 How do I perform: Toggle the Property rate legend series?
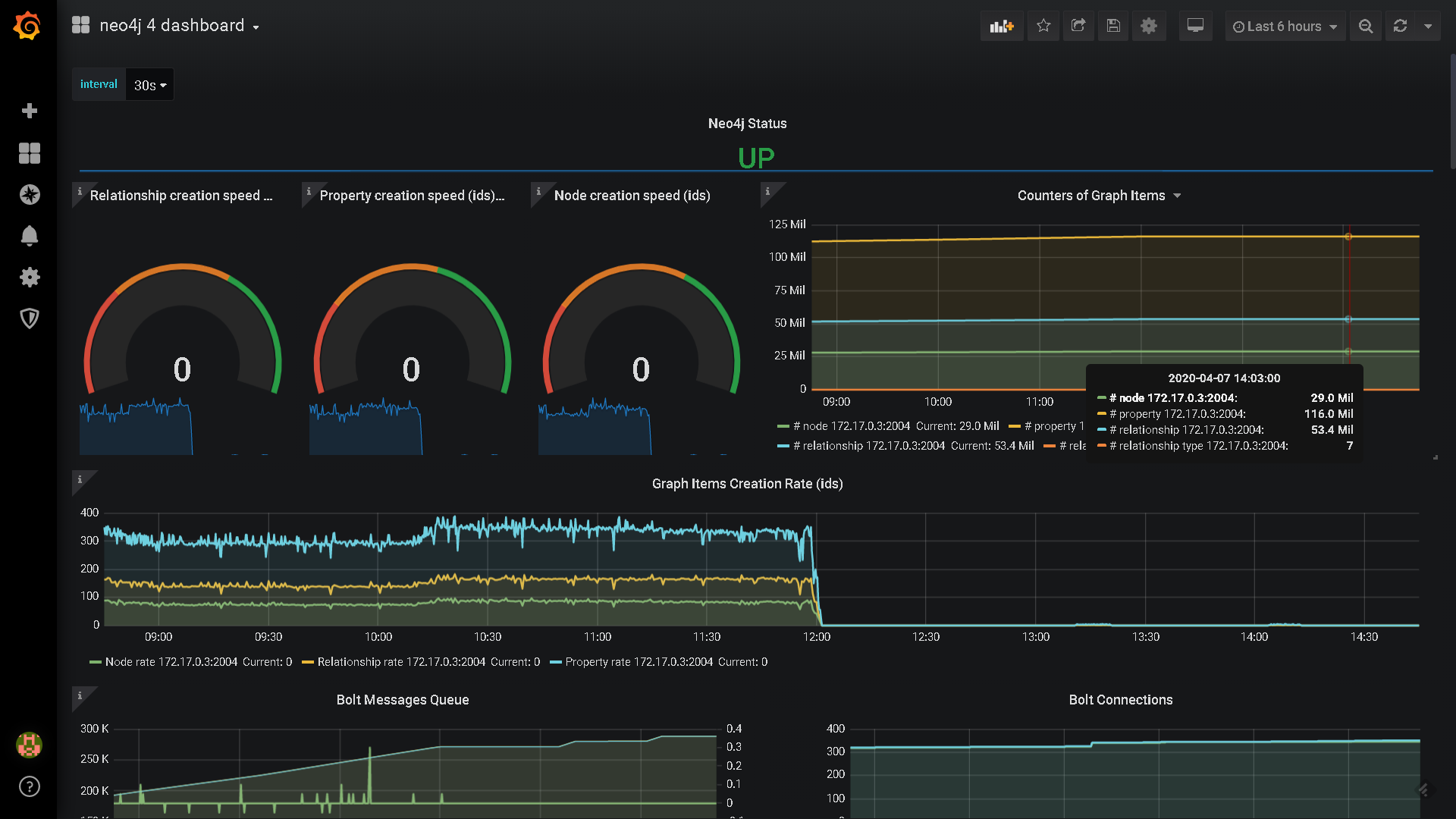(x=639, y=662)
